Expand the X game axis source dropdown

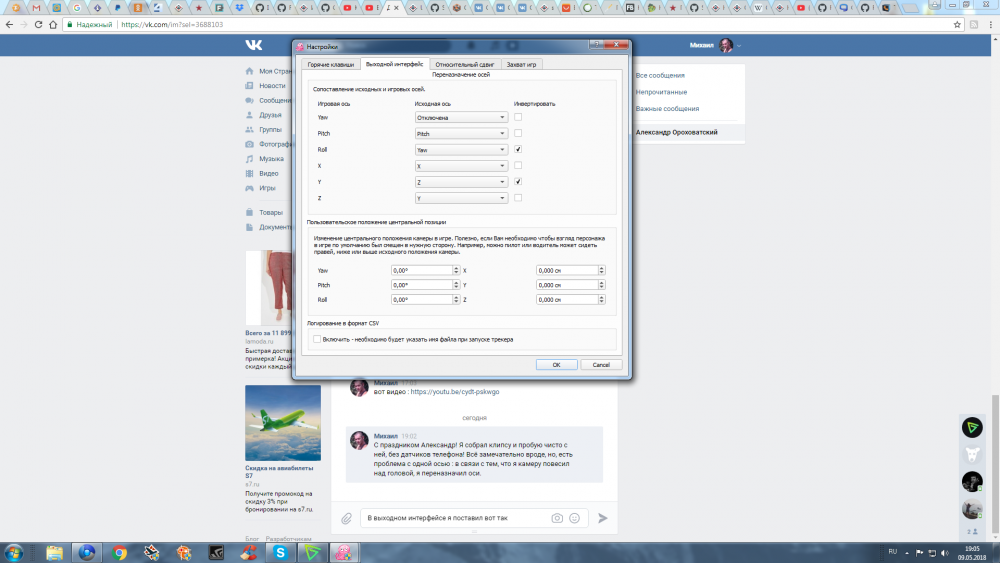click(461, 166)
